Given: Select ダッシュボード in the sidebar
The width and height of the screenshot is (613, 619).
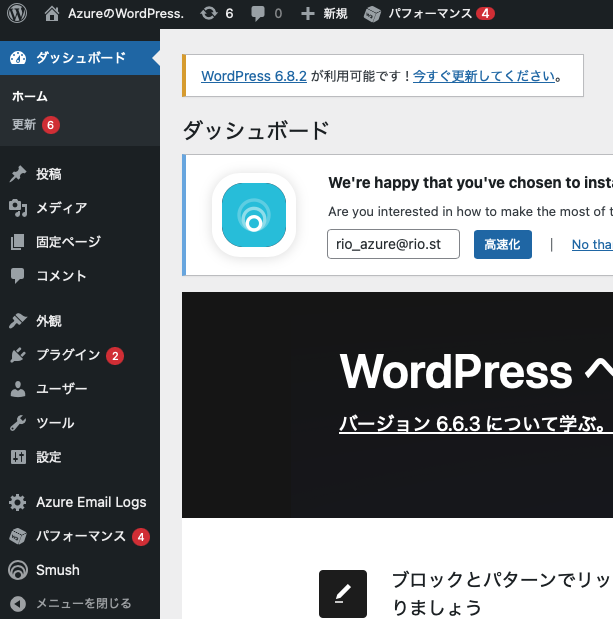Looking at the screenshot, I should (x=81, y=58).
